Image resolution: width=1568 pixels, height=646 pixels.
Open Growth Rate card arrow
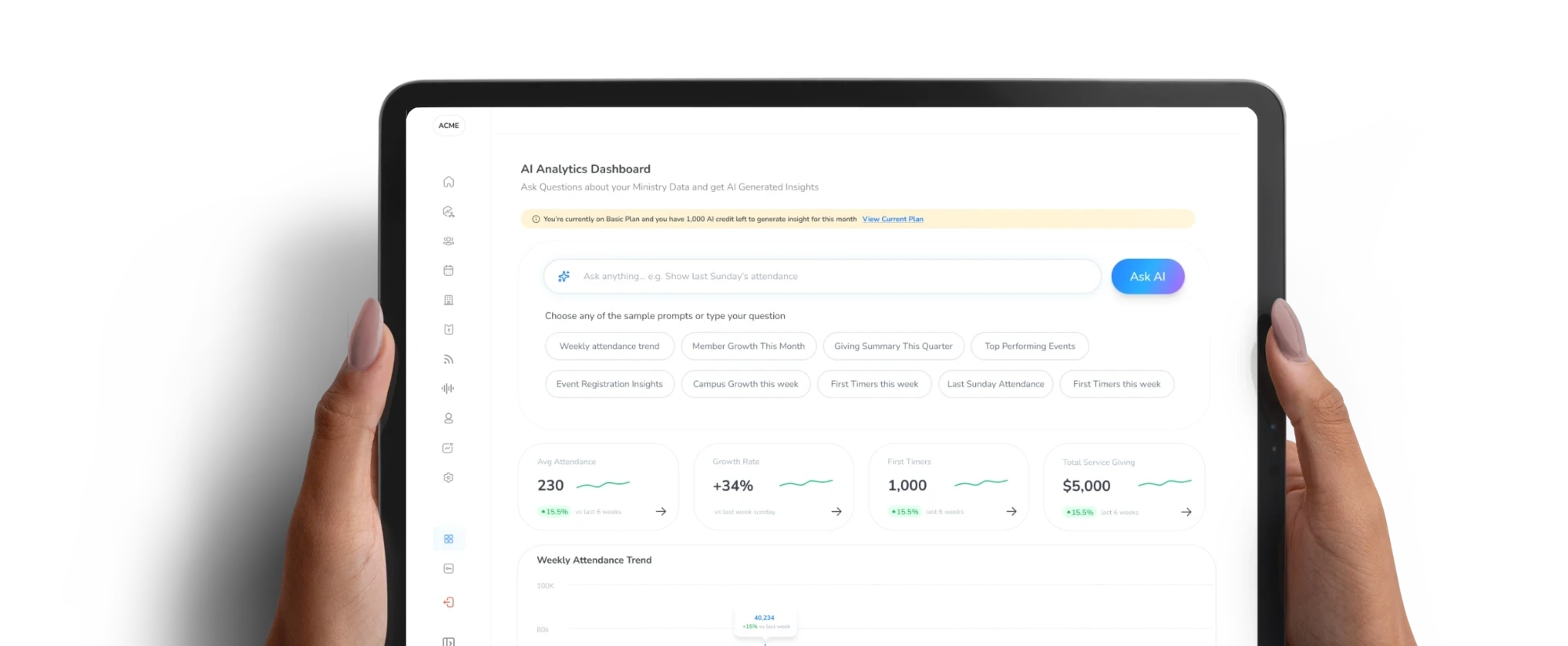[837, 511]
